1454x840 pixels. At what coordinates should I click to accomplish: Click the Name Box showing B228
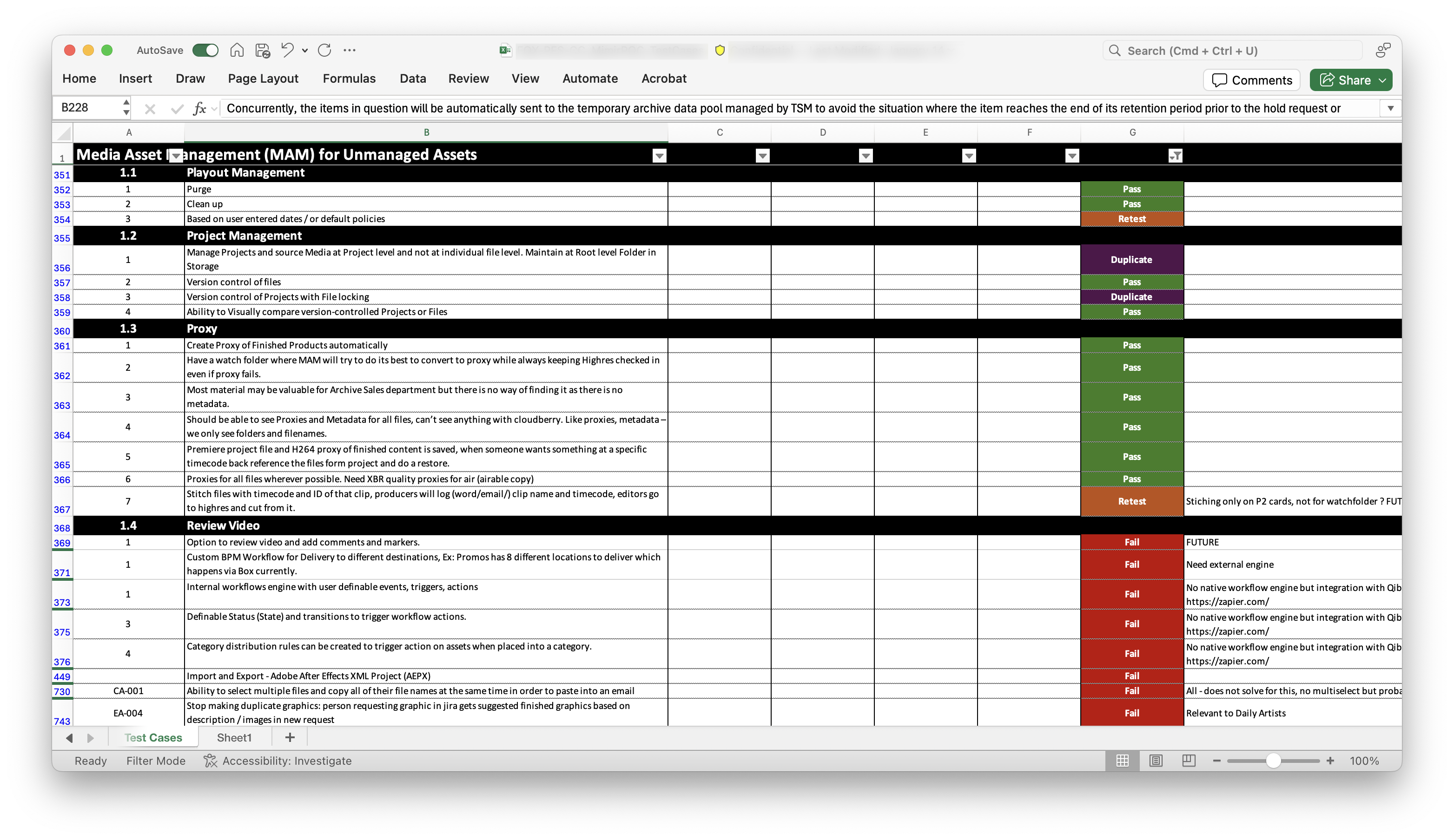coord(86,108)
